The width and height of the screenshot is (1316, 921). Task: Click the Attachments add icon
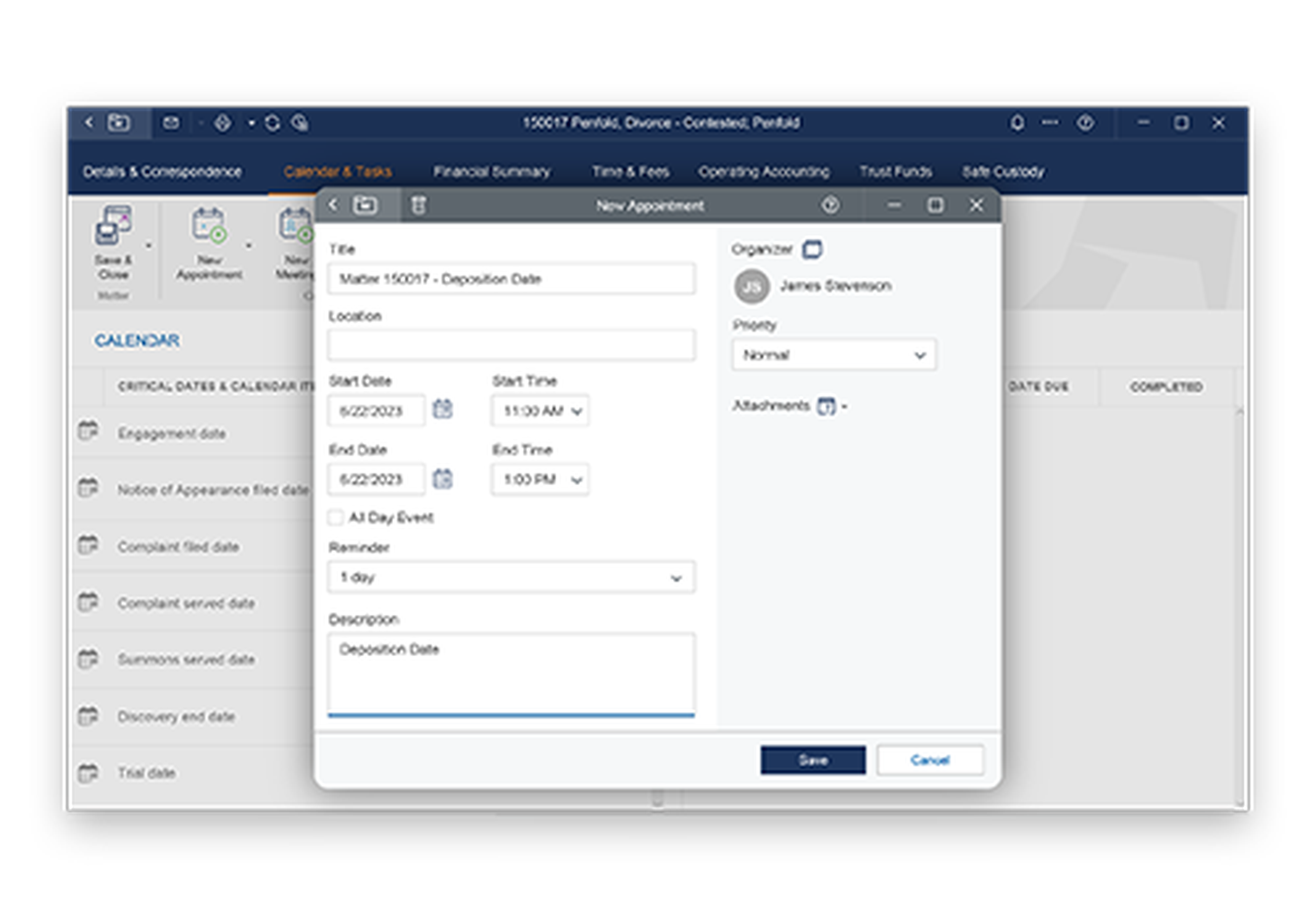826,406
